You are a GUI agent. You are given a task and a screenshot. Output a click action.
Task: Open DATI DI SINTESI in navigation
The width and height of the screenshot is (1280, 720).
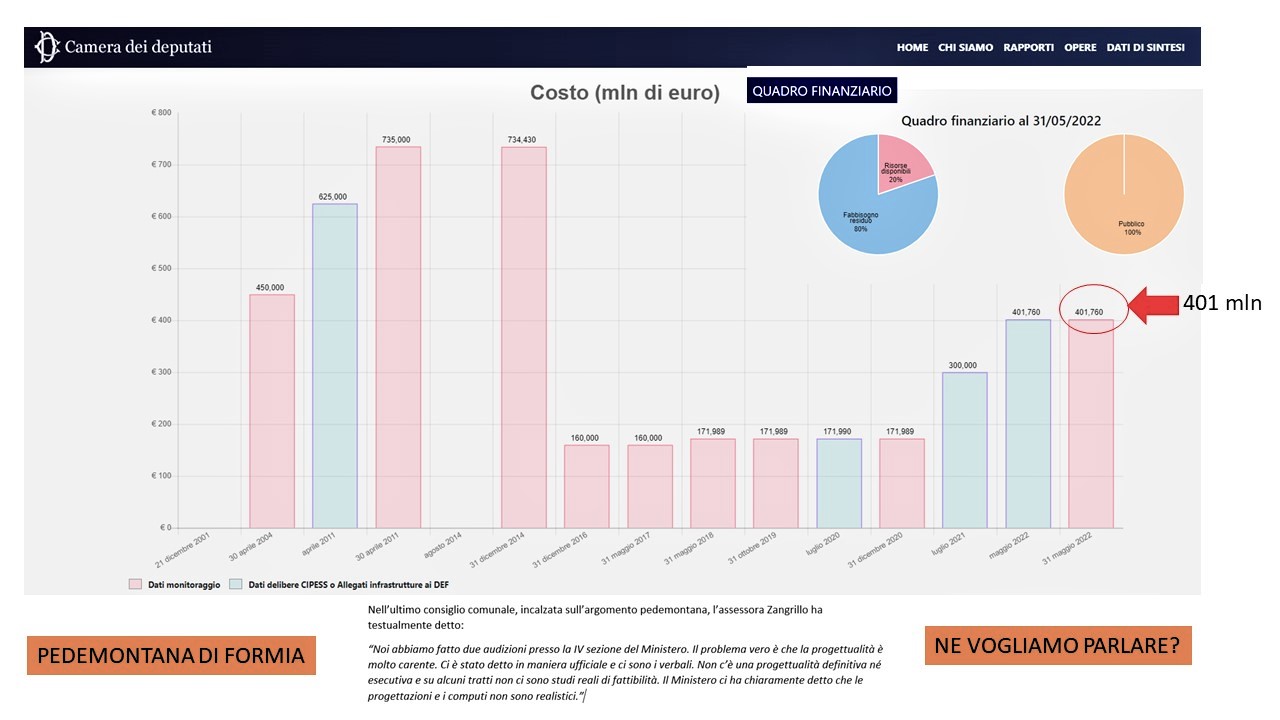[1145, 48]
